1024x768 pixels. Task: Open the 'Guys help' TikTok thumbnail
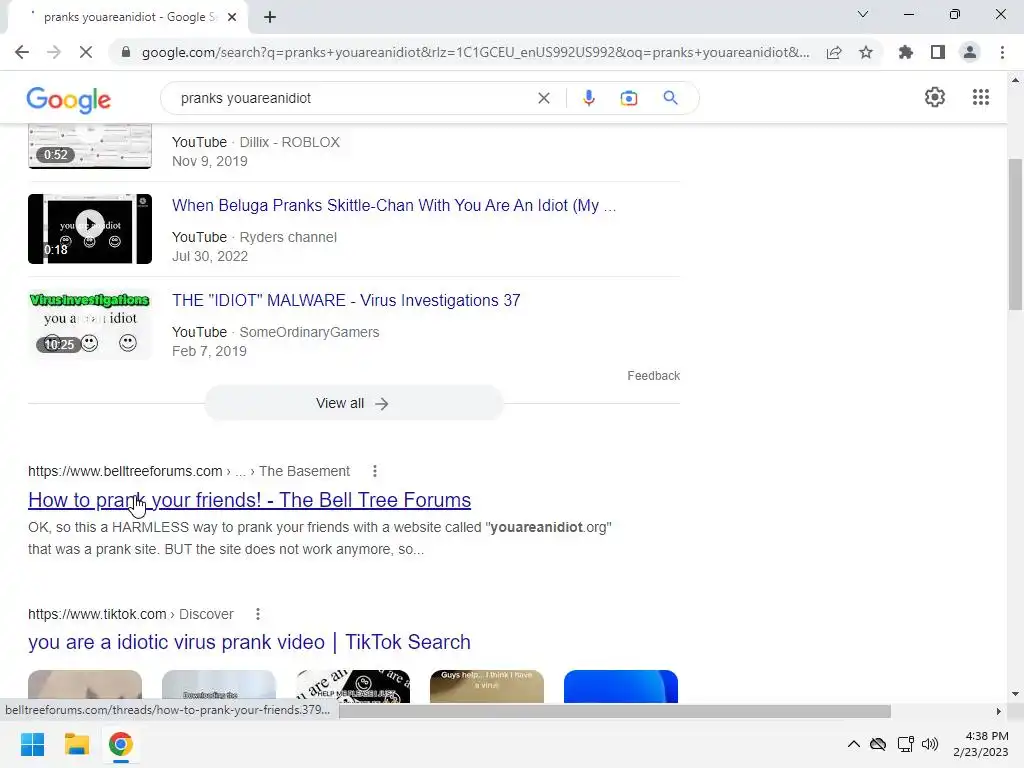pos(487,686)
